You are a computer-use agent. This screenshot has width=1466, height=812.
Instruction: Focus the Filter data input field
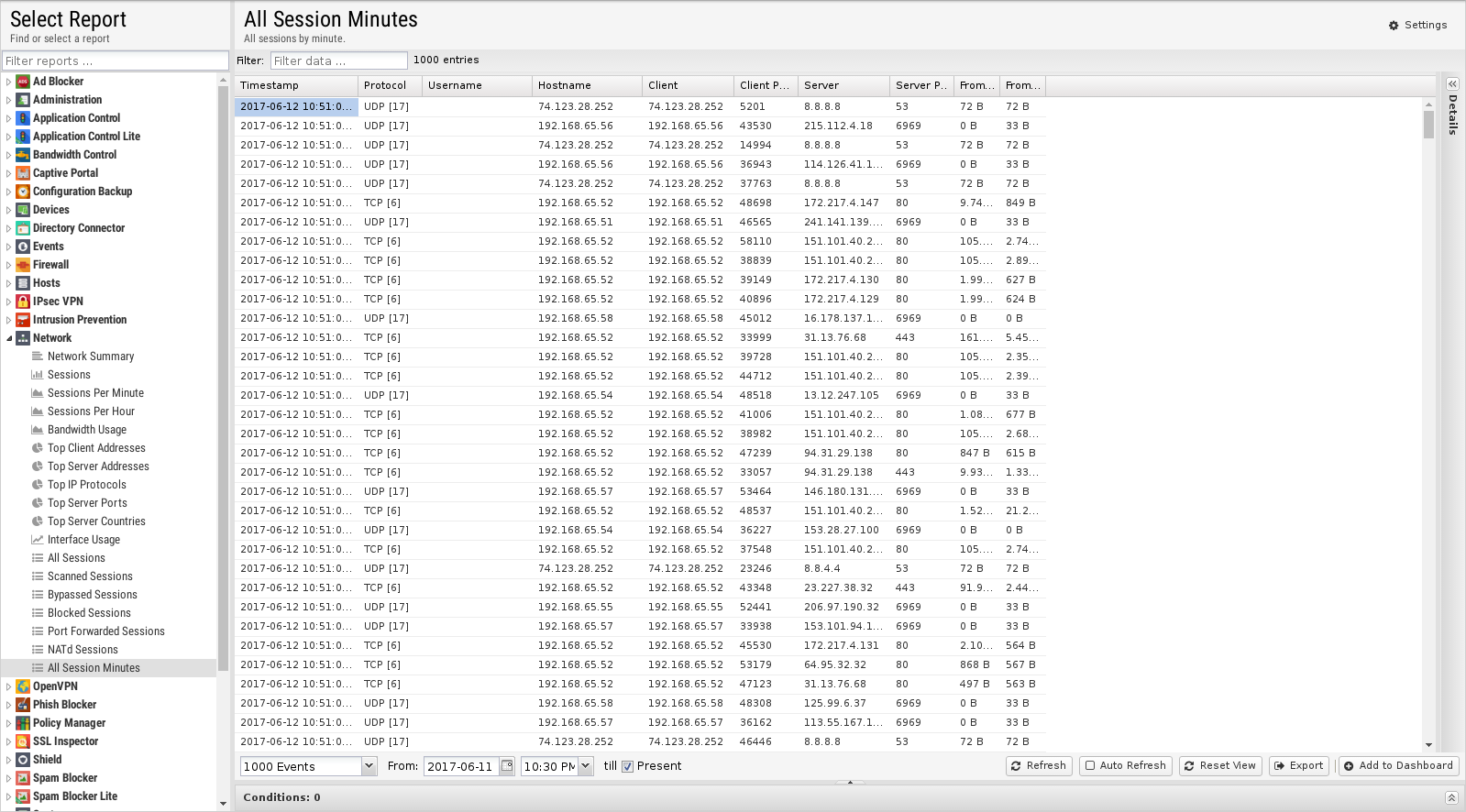(339, 60)
